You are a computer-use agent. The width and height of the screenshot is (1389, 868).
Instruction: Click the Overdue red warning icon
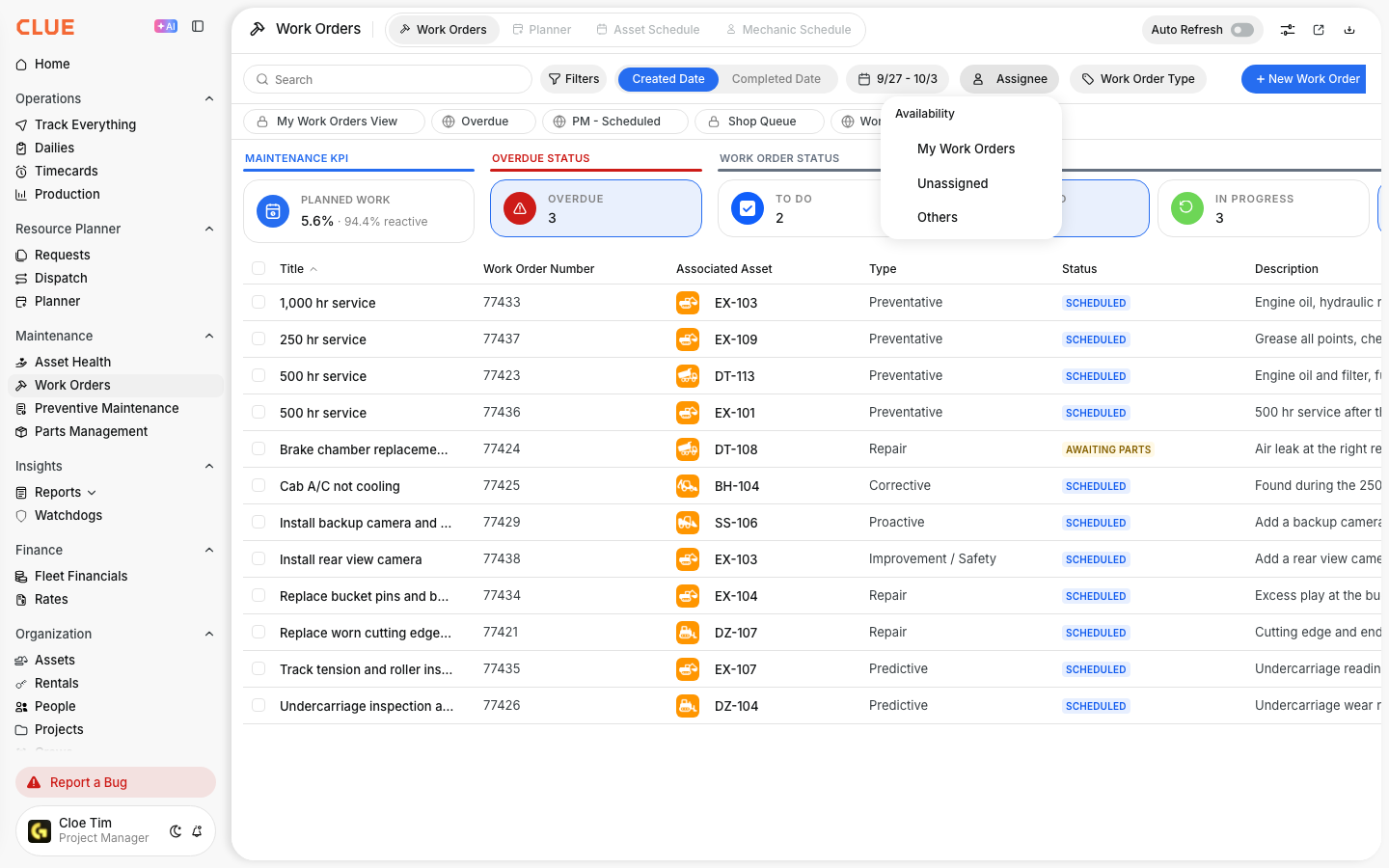(x=520, y=208)
